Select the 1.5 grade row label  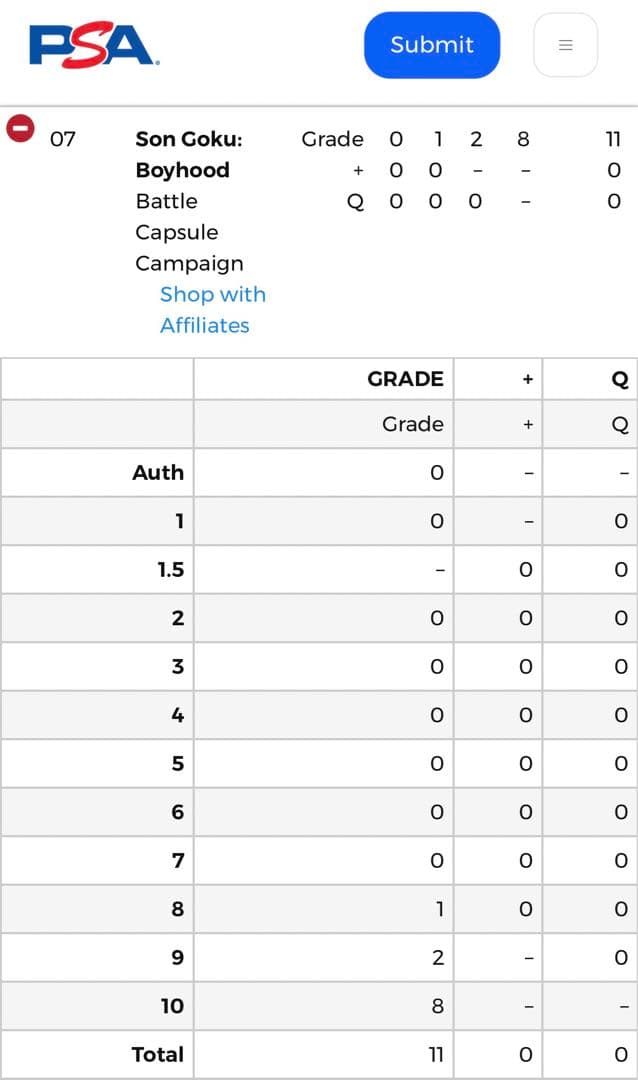tap(170, 569)
